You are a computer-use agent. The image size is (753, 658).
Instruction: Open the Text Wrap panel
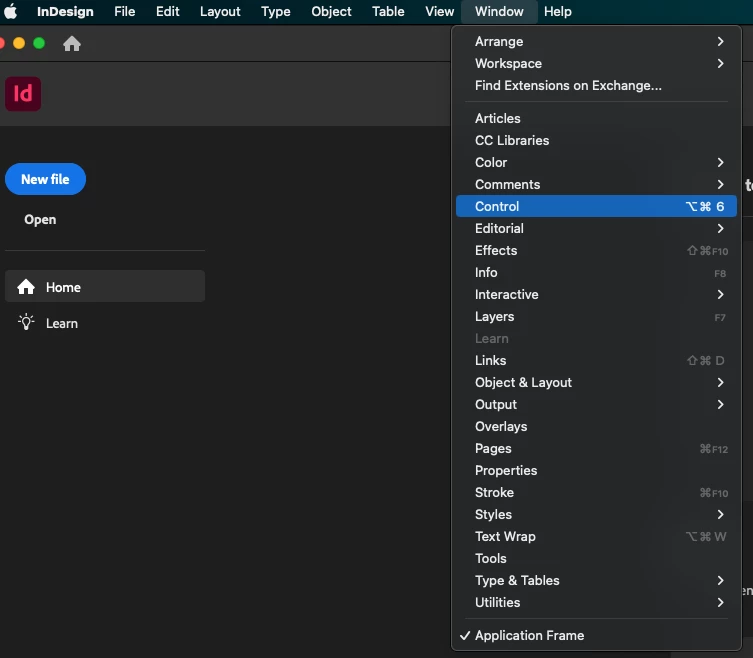click(x=596, y=536)
